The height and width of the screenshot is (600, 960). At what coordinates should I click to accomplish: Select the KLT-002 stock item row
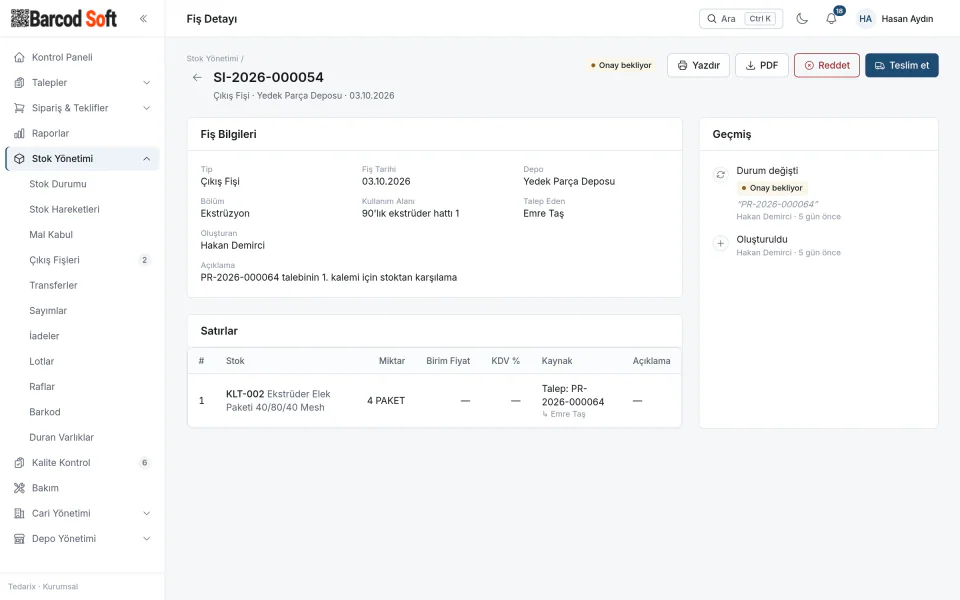coord(435,401)
